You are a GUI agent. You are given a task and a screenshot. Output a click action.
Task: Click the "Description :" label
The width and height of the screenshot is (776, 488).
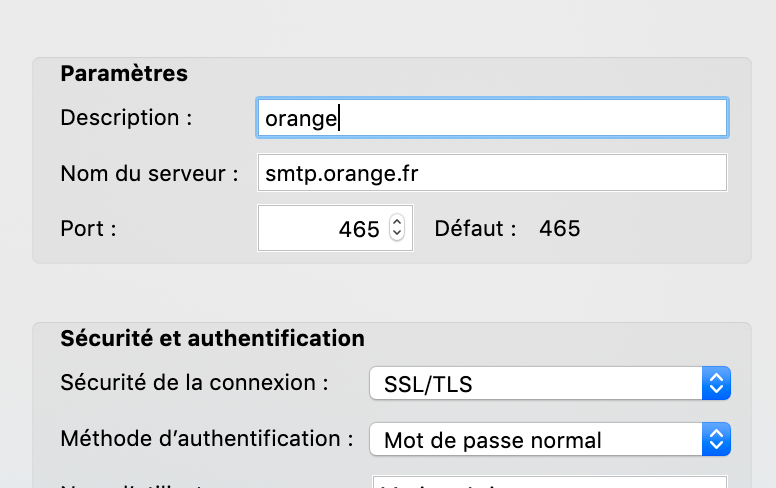[126, 118]
